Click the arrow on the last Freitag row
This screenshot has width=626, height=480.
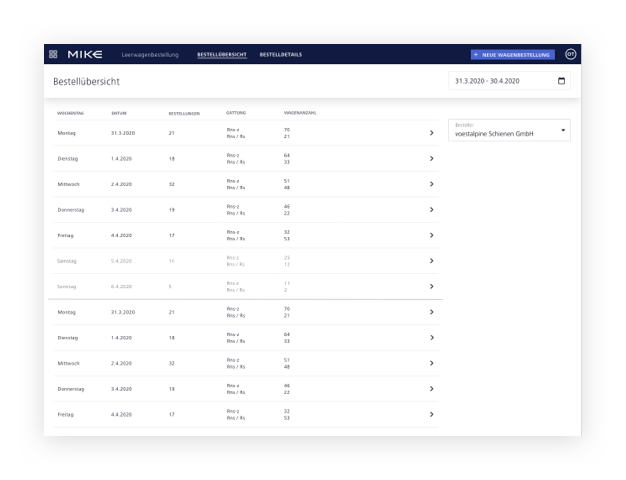431,414
